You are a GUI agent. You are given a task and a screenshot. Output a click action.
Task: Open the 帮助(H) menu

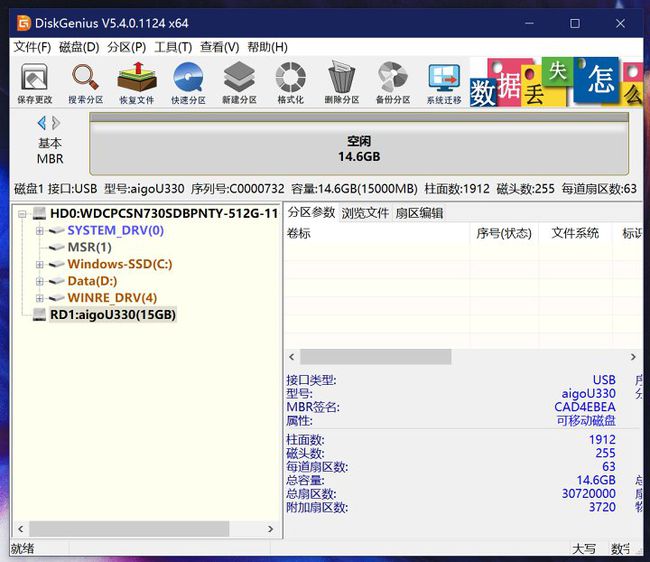(267, 47)
